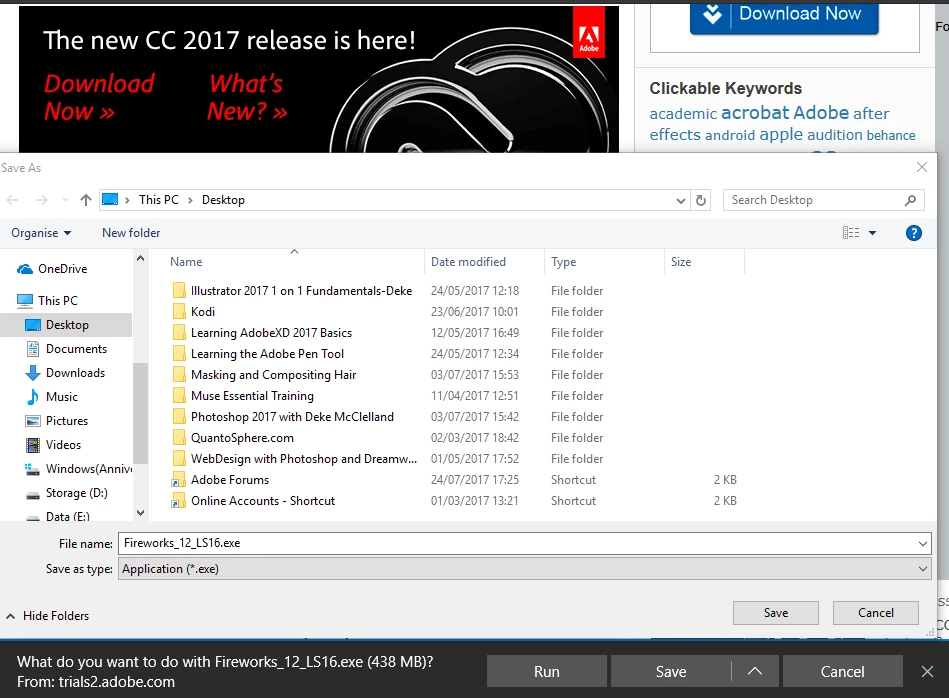
Task: Close the Save As dialog
Action: point(922,167)
